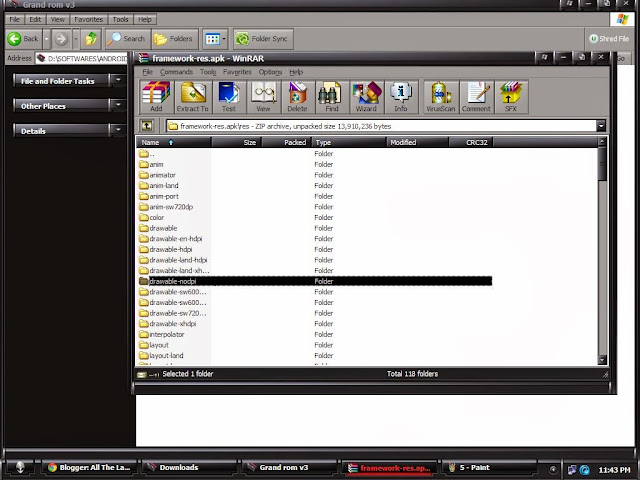
Task: Select the drawable-nodpi folder
Action: tap(315, 281)
